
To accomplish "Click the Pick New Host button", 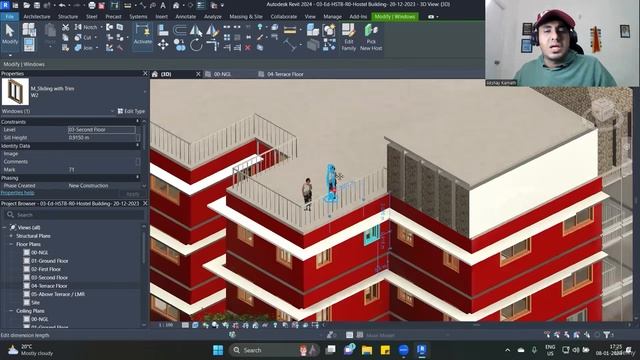I will point(371,37).
